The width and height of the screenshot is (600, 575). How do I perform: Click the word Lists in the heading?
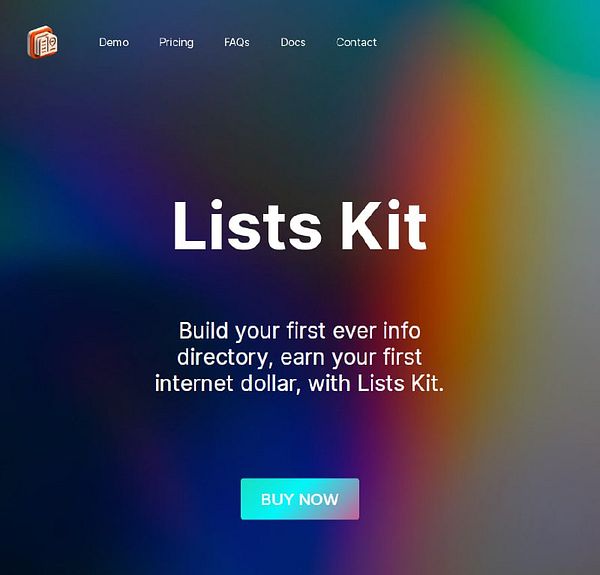coord(247,225)
